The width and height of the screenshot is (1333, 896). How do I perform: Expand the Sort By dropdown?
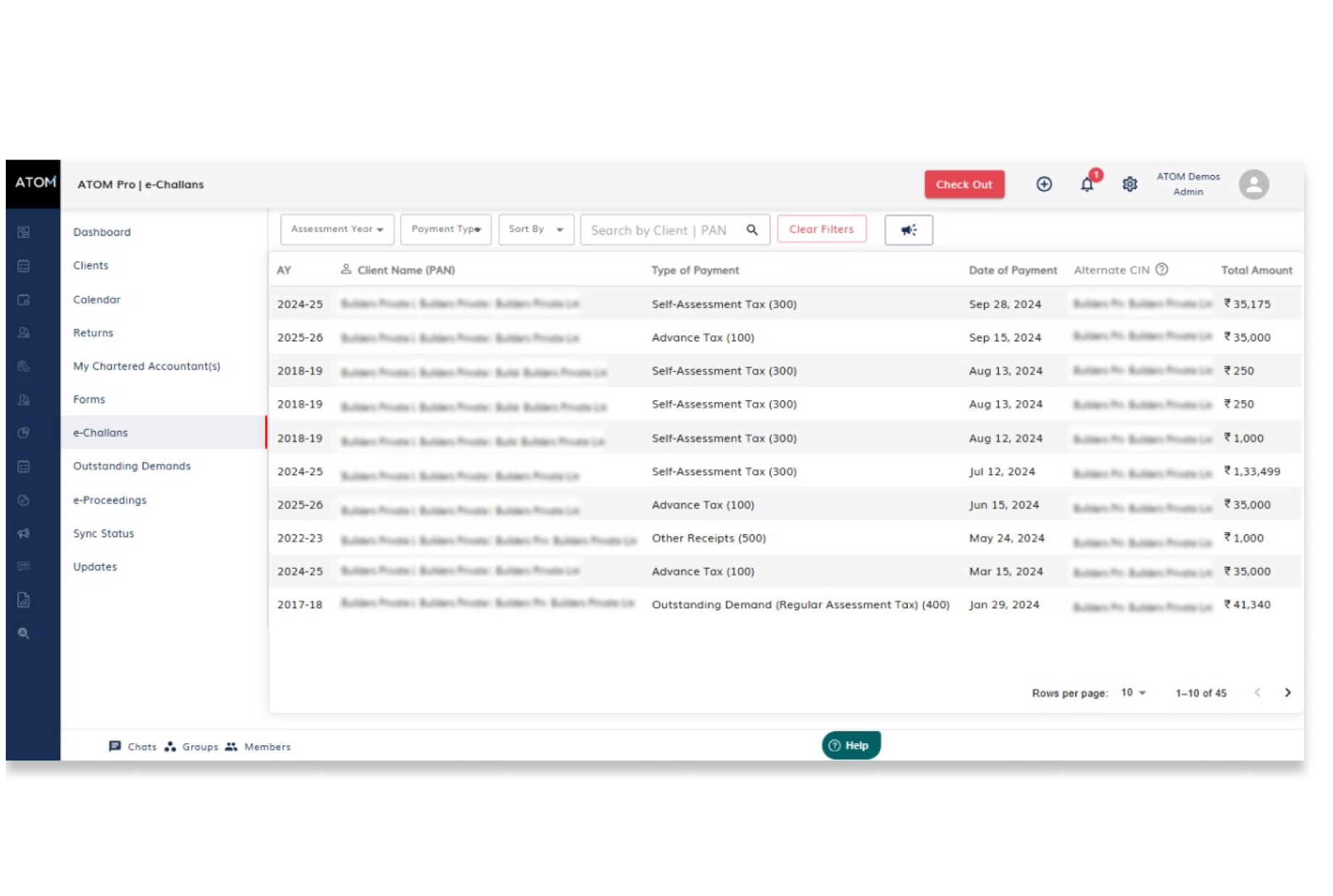(x=536, y=230)
